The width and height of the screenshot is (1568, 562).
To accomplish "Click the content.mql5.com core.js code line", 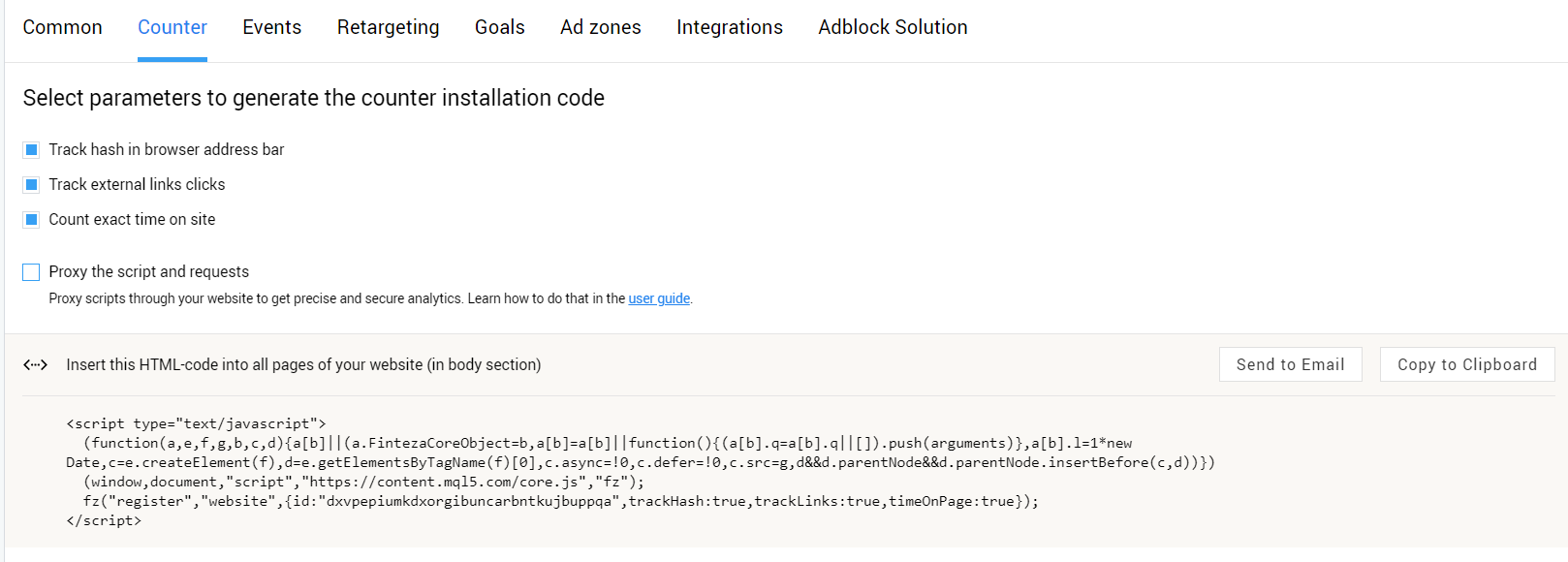I will click(363, 482).
